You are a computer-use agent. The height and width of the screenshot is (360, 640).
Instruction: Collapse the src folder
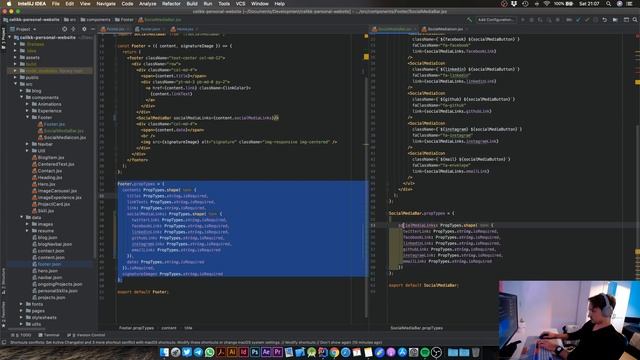click(x=16, y=84)
